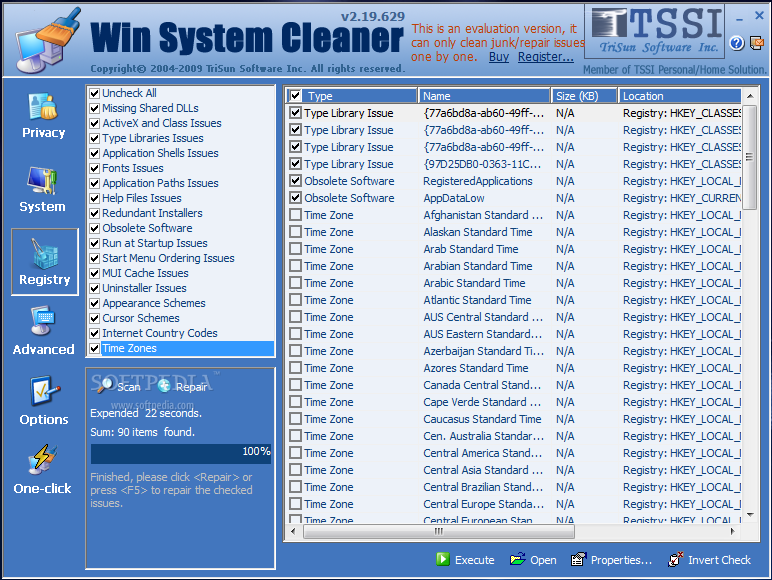The height and width of the screenshot is (580, 772).
Task: Select Appearance Schemes category text
Action: point(154,303)
